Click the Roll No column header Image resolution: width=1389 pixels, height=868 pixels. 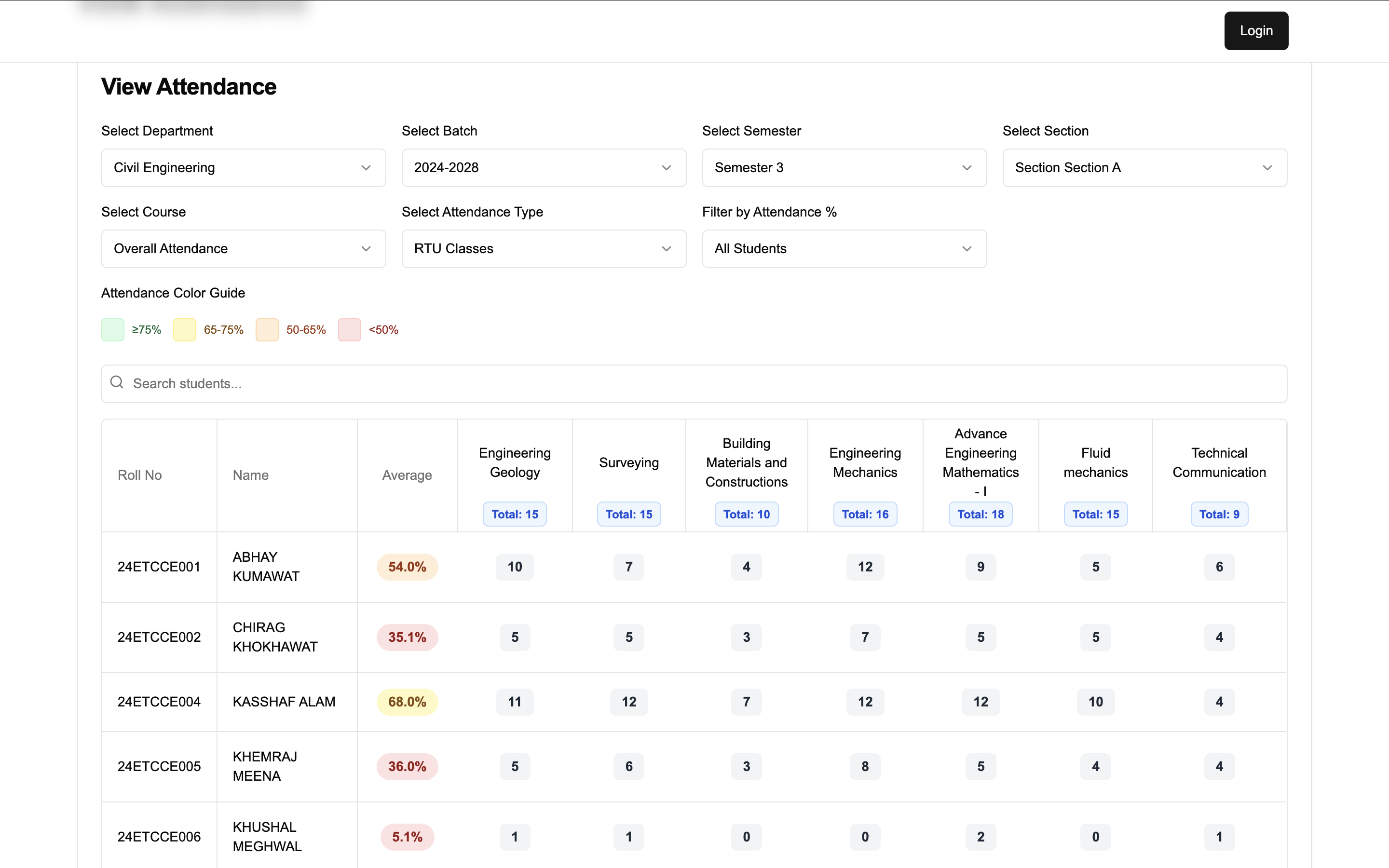139,475
